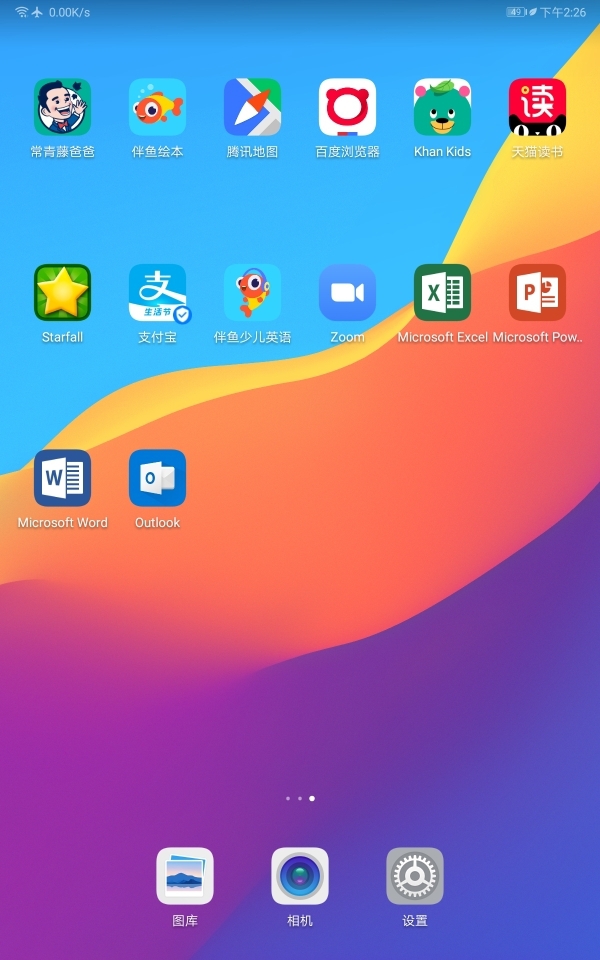Launch 相机 camera from the dock
Viewport: 600px width, 960px height.
(x=300, y=876)
